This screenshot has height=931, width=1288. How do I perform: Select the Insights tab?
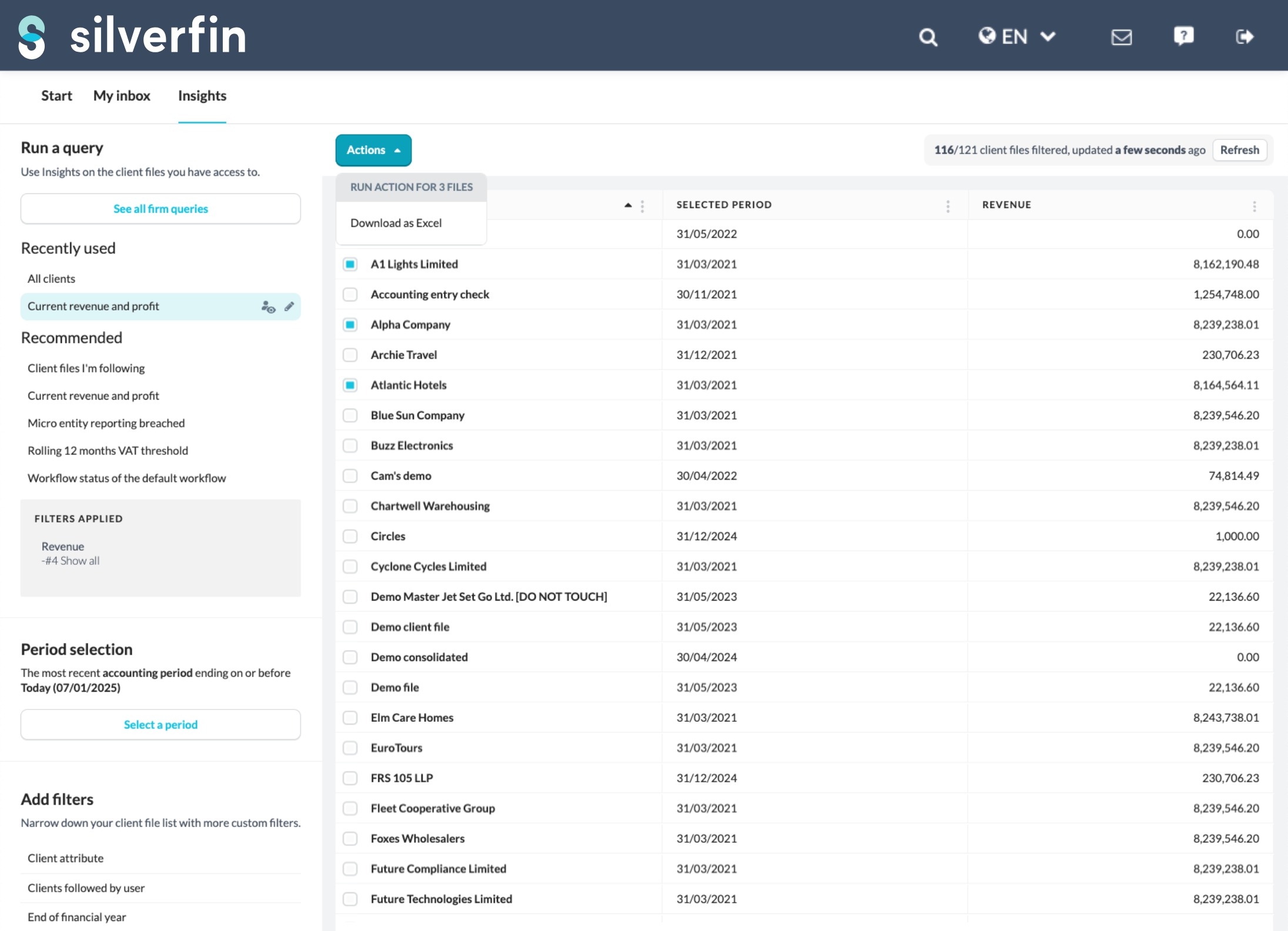click(202, 96)
